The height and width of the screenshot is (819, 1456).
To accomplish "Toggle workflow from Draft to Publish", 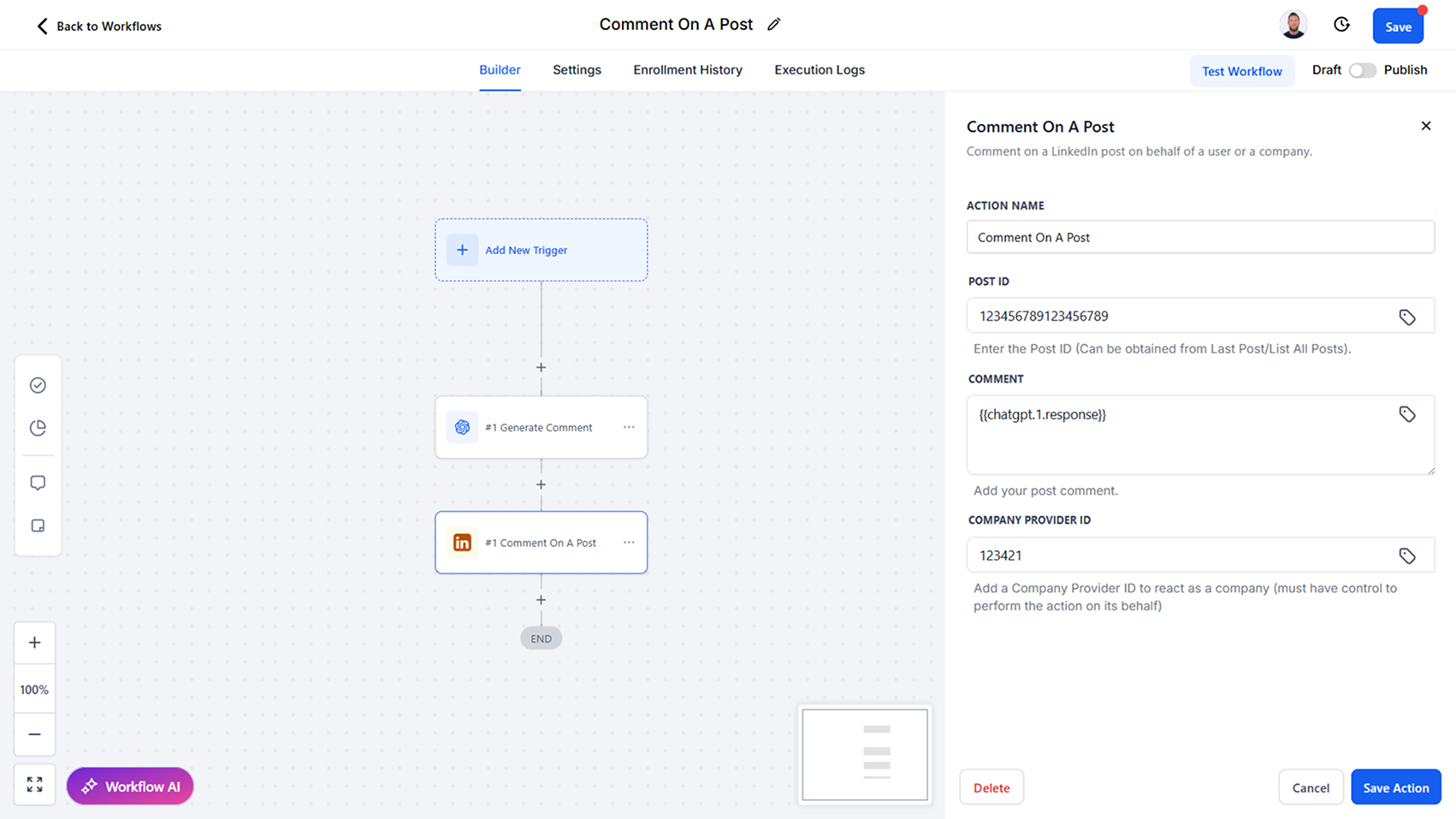I will coord(1363,70).
